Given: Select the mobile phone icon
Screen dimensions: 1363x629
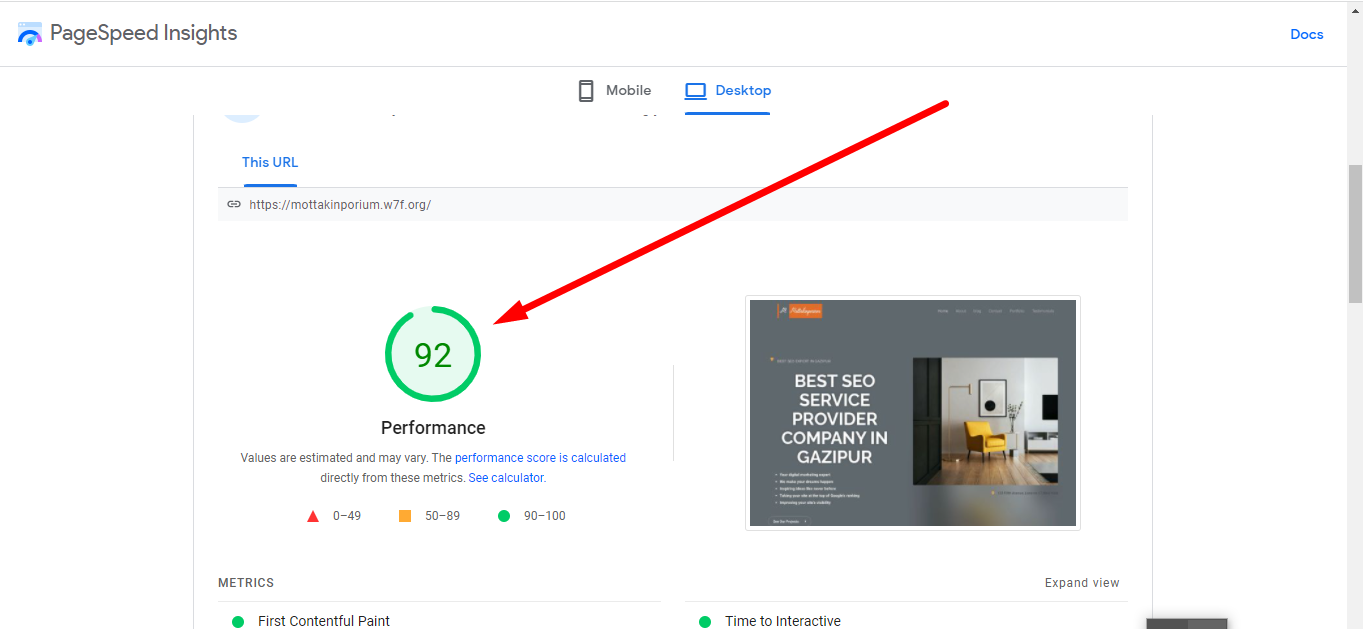Looking at the screenshot, I should click(585, 90).
